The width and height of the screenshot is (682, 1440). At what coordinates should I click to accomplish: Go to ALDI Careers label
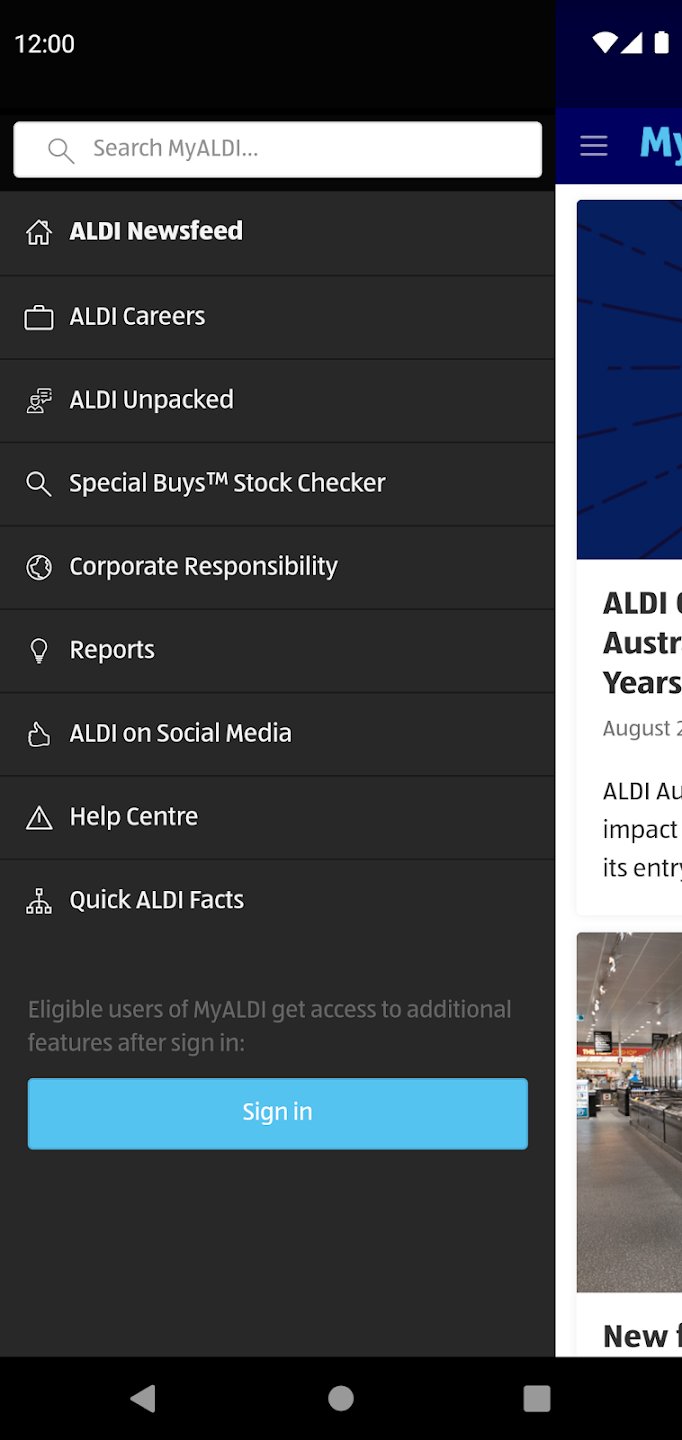[x=137, y=317]
